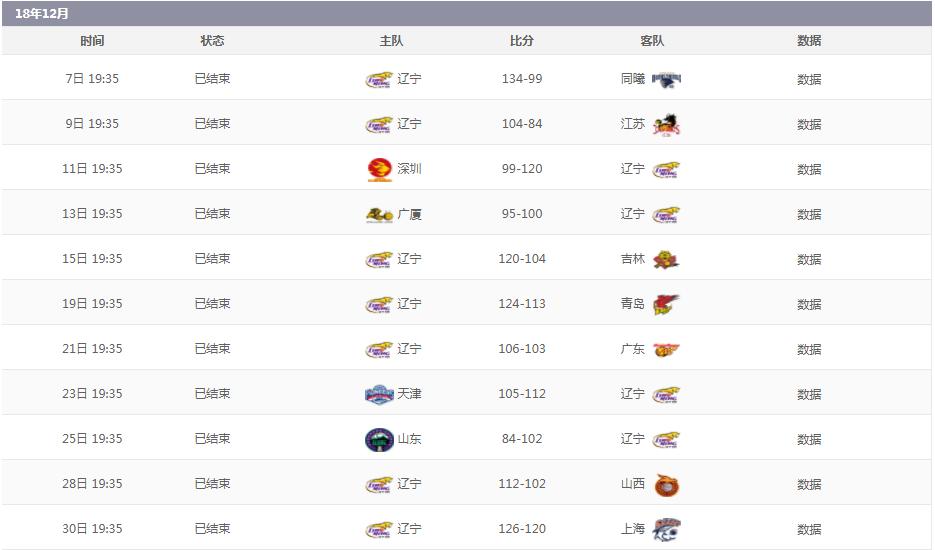Click the 上海 team logo icon
This screenshot has width=935, height=550.
666,529
